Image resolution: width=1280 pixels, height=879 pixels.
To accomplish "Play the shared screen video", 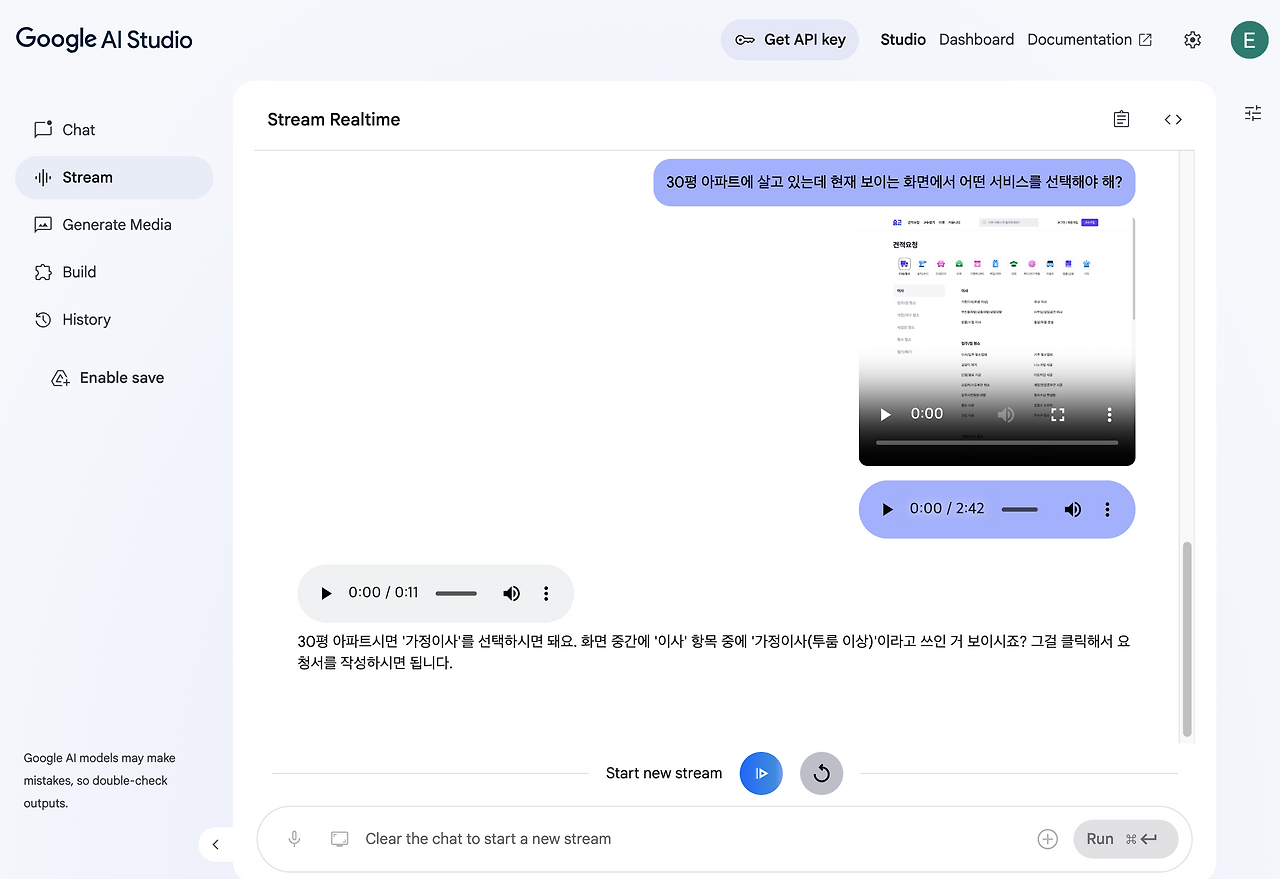I will (x=885, y=414).
